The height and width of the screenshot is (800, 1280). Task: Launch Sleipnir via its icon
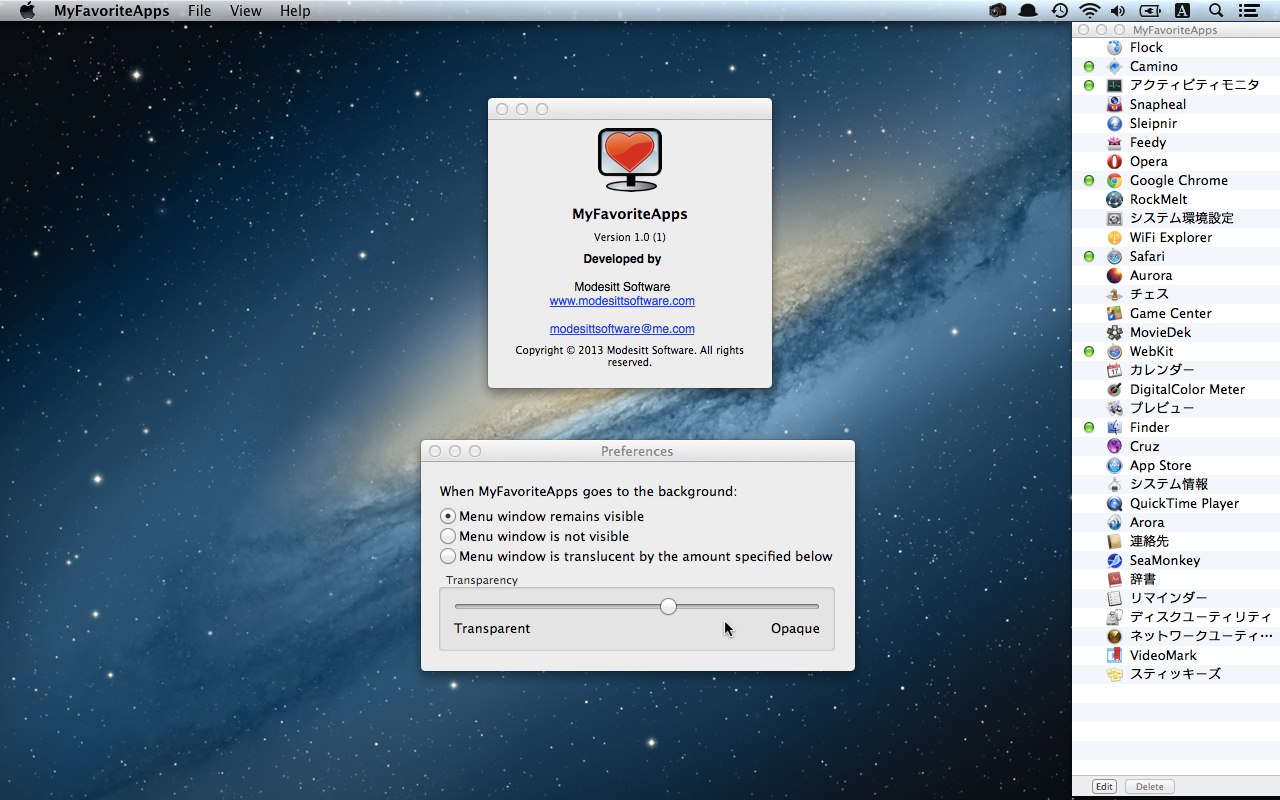point(1114,124)
